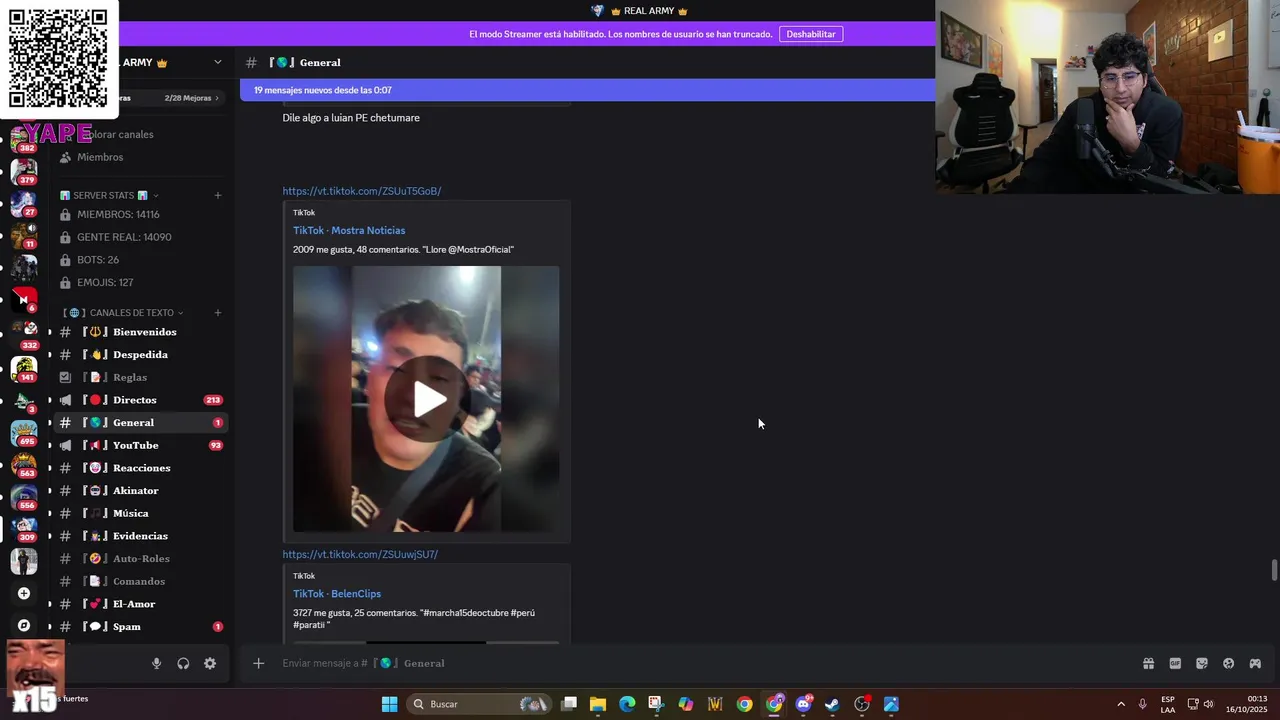Open the gift Nitro icon
The height and width of the screenshot is (720, 1280).
[1148, 663]
